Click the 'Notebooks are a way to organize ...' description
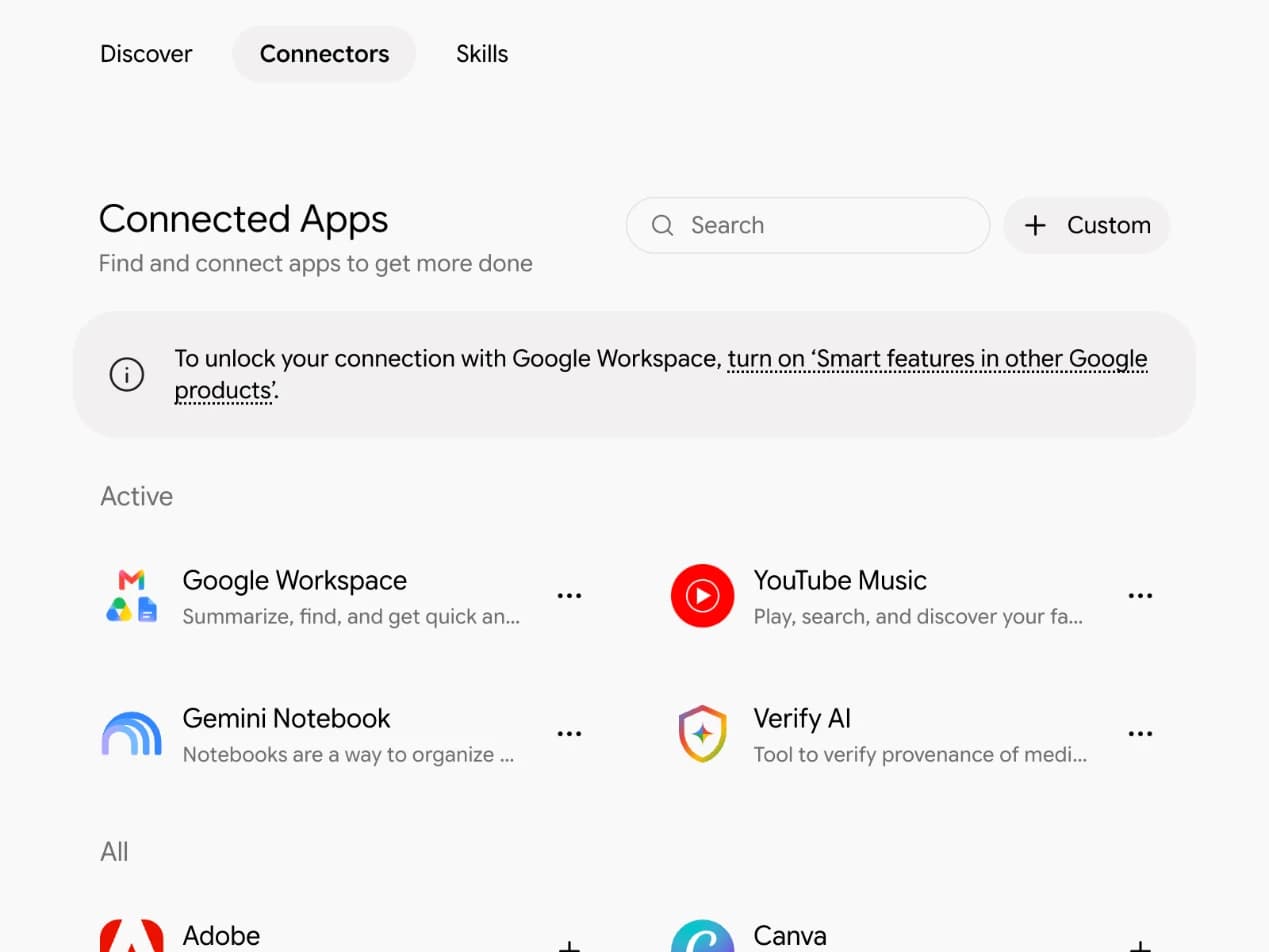The width and height of the screenshot is (1269, 952). [348, 755]
